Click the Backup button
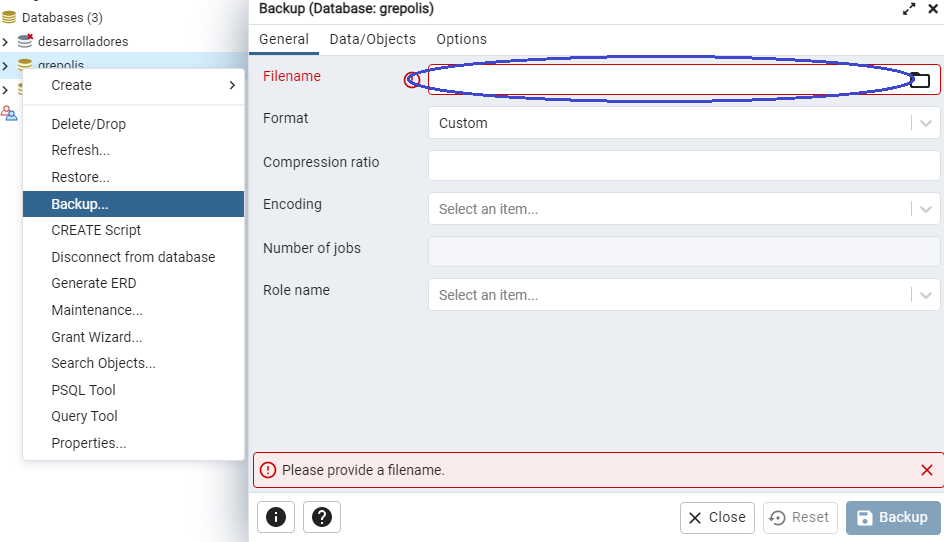 click(893, 517)
